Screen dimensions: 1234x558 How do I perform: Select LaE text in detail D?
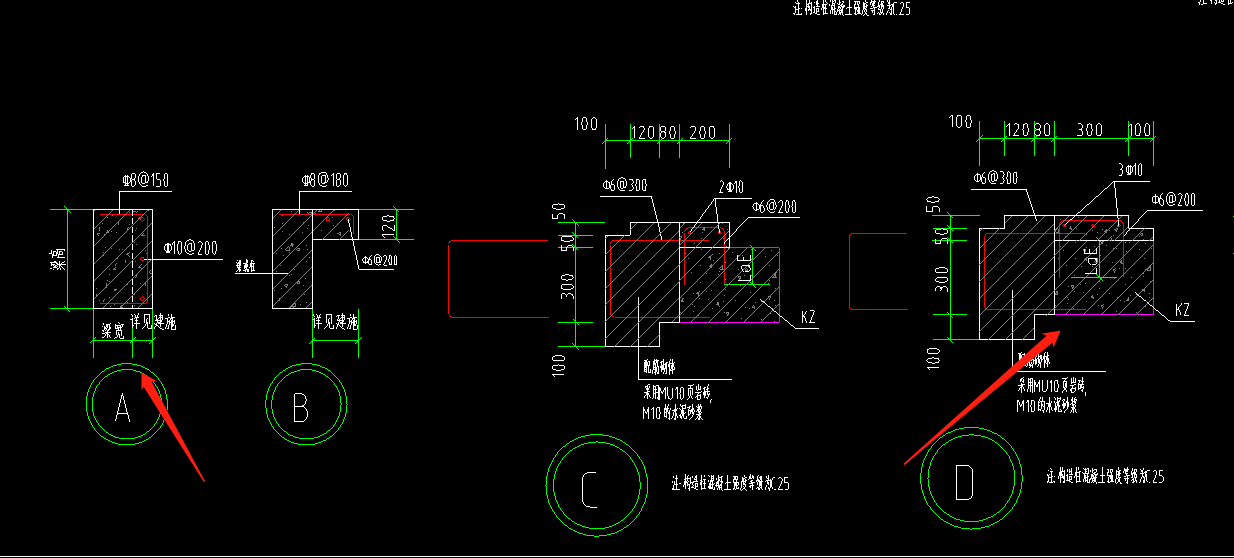click(x=1092, y=263)
